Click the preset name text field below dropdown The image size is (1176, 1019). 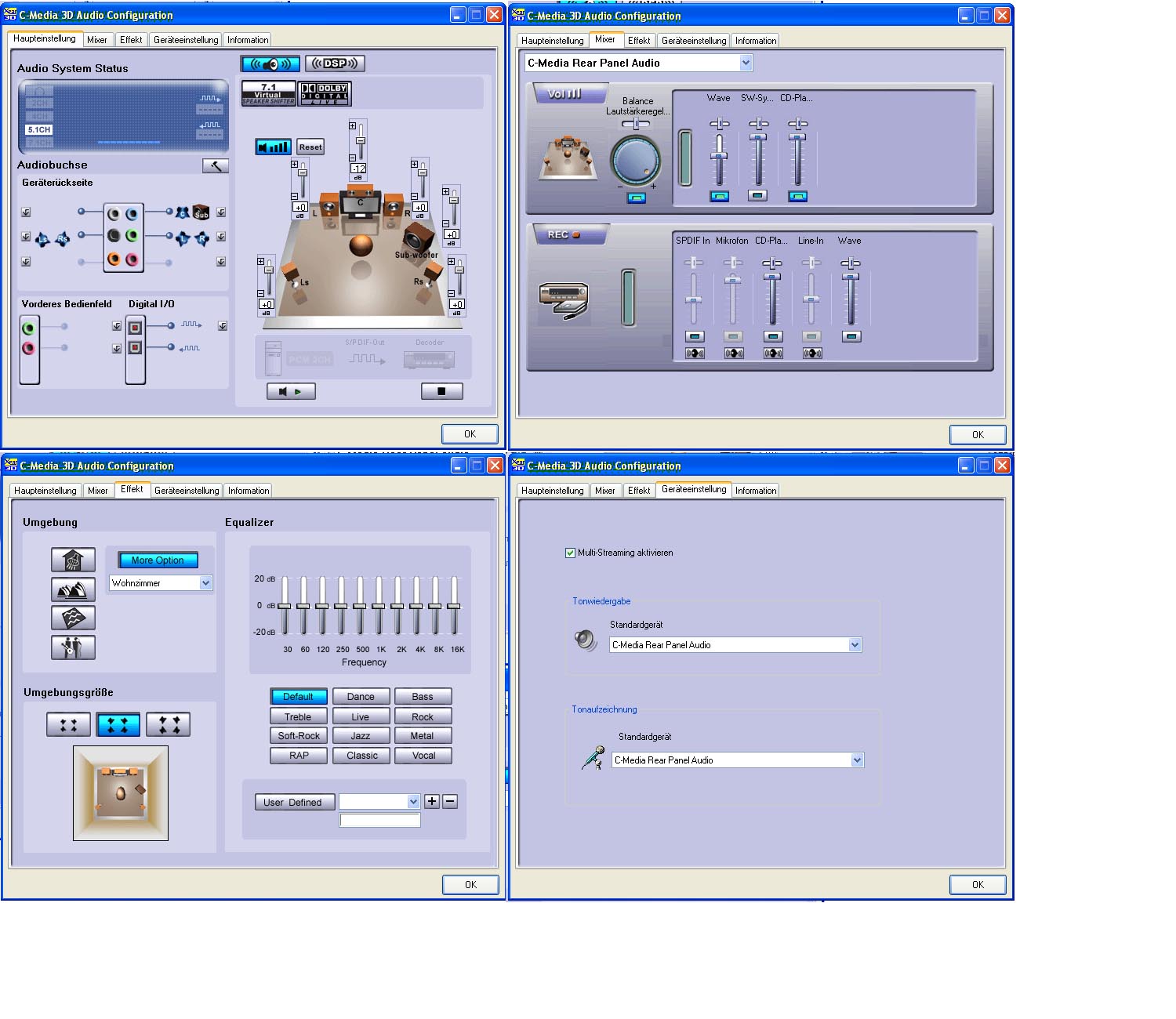tap(379, 820)
